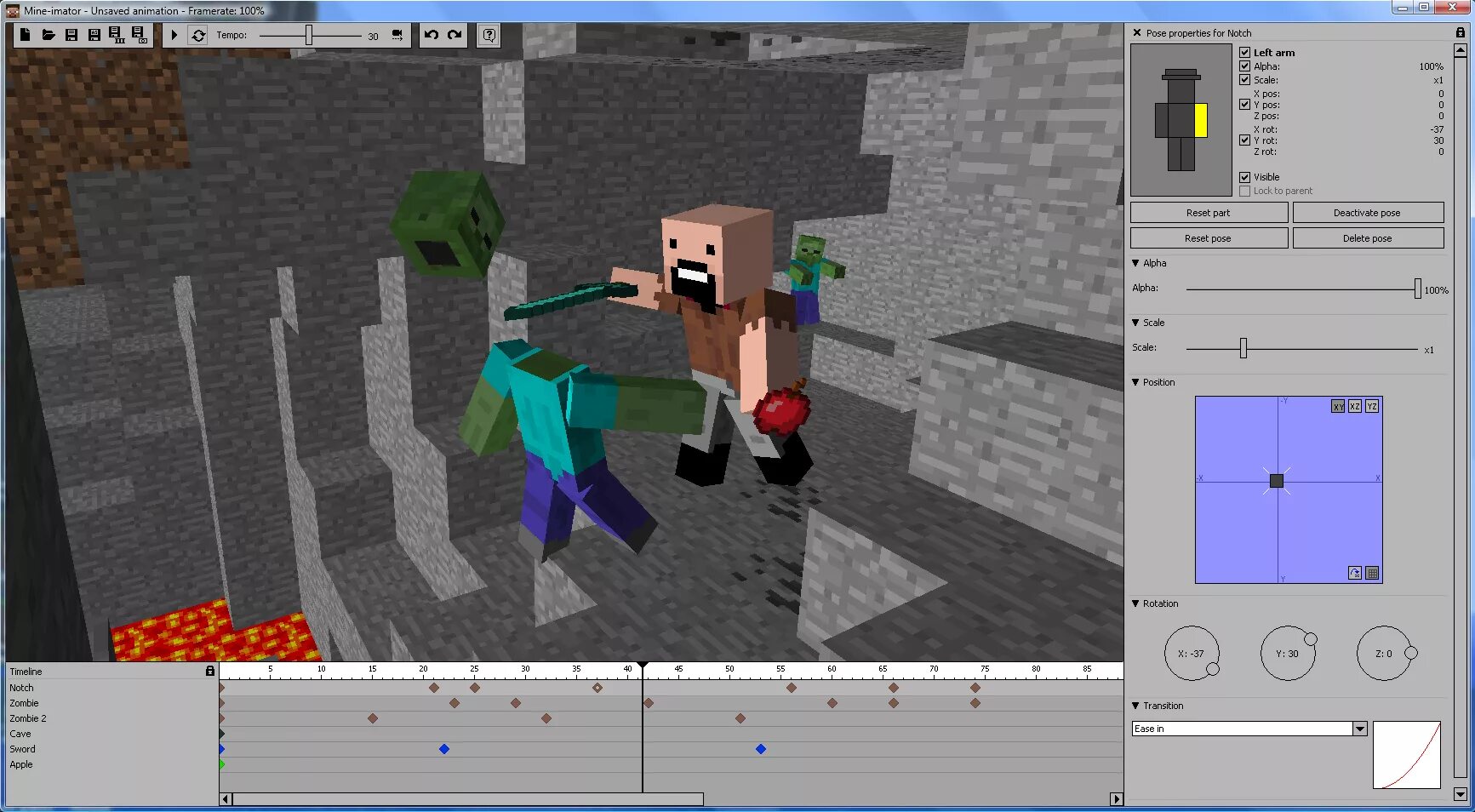Click Sword keyframe near frame 53
Viewport: 1475px width, 812px height.
[x=761, y=749]
